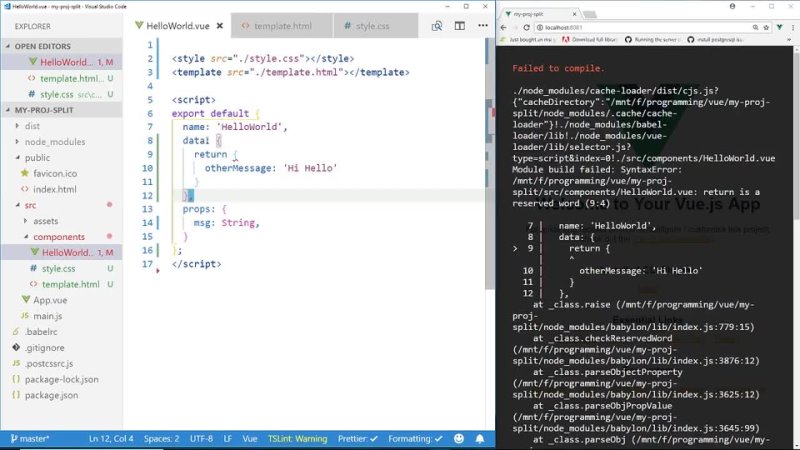Viewport: 800px width, 450px height.
Task: Change language mode via Vue status item
Action: pos(249,439)
